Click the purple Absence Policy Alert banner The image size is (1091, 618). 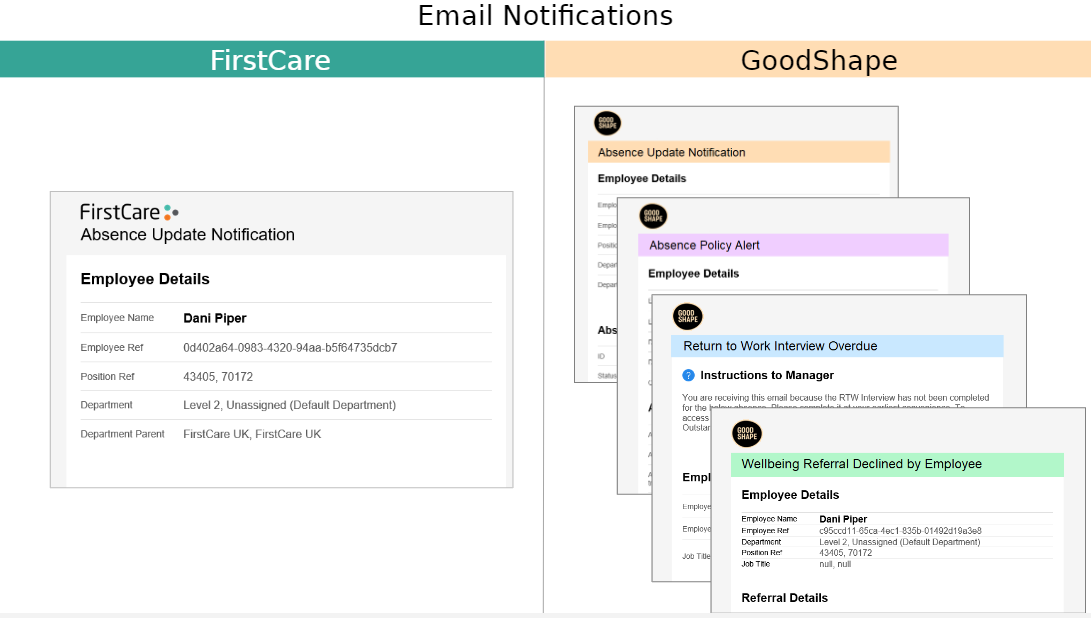(x=793, y=245)
